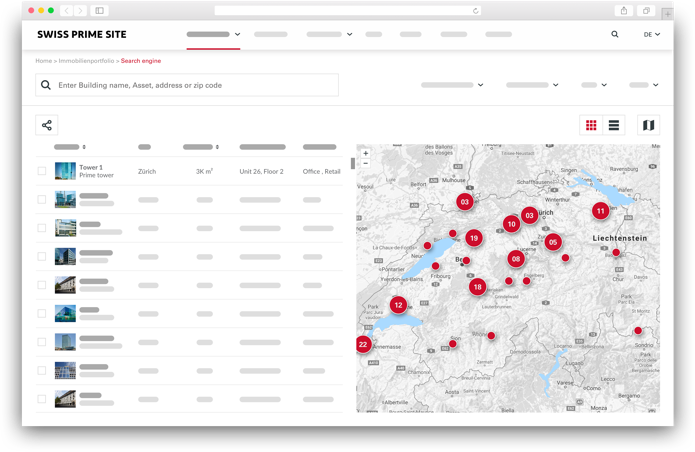Open the browser share menu

[624, 11]
